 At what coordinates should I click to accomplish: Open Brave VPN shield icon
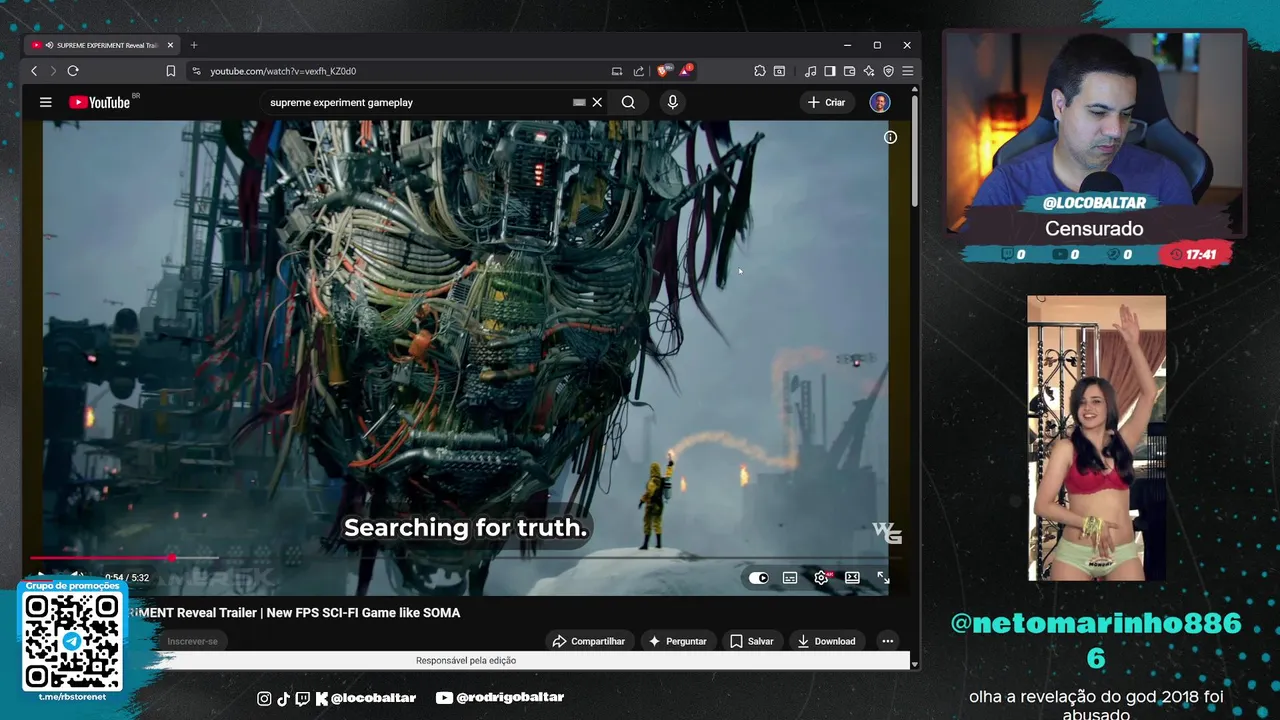point(888,71)
